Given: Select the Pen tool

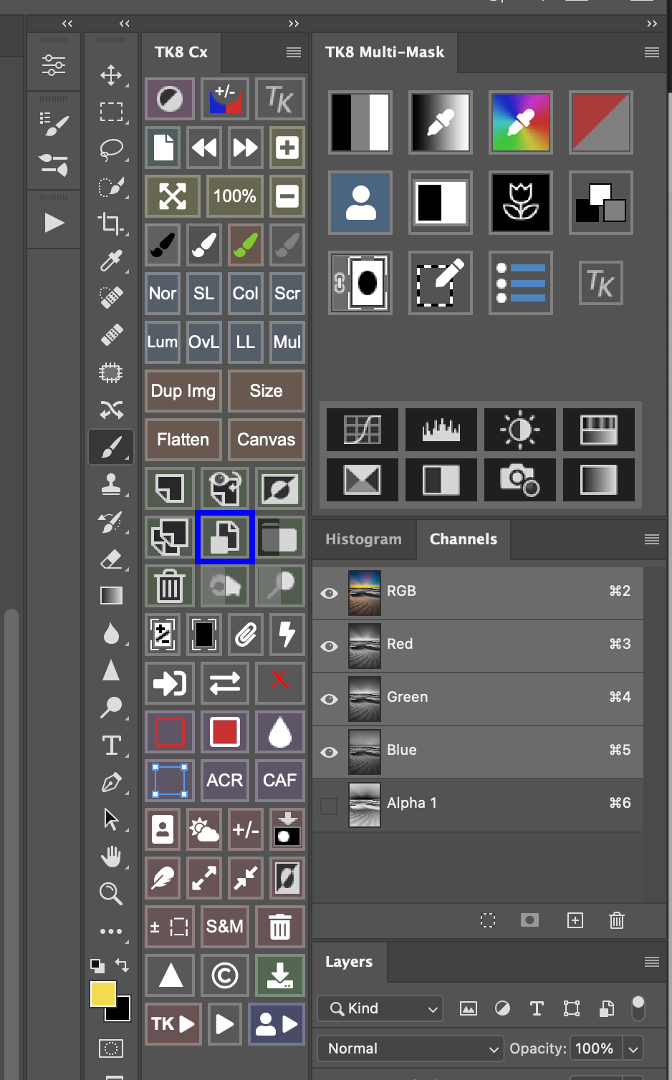Looking at the screenshot, I should (111, 782).
